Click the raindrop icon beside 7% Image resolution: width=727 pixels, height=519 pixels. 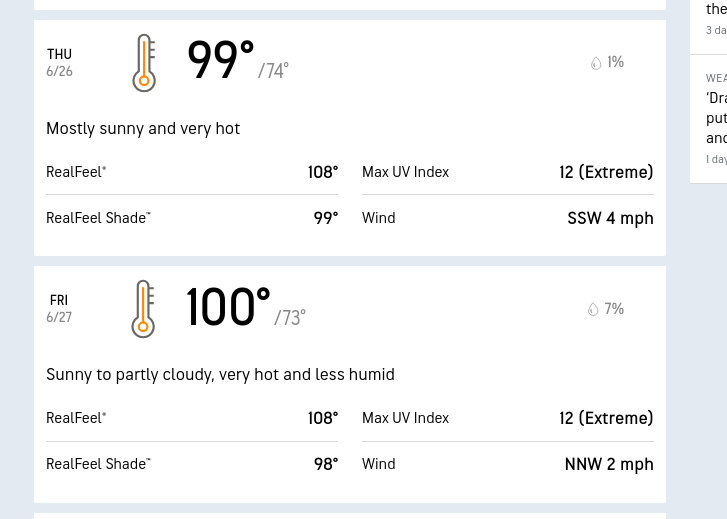(x=593, y=309)
